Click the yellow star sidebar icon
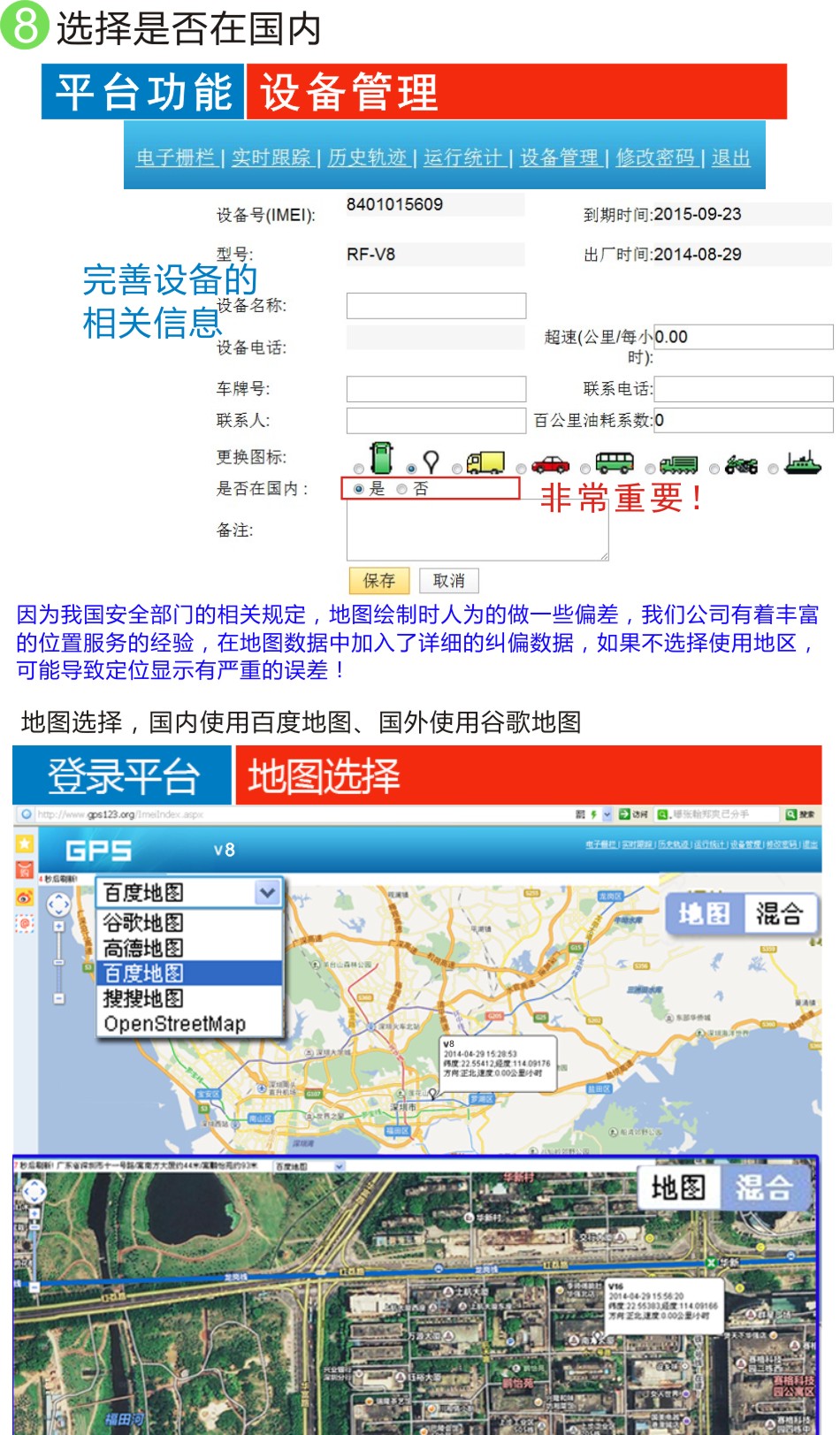 click(24, 843)
